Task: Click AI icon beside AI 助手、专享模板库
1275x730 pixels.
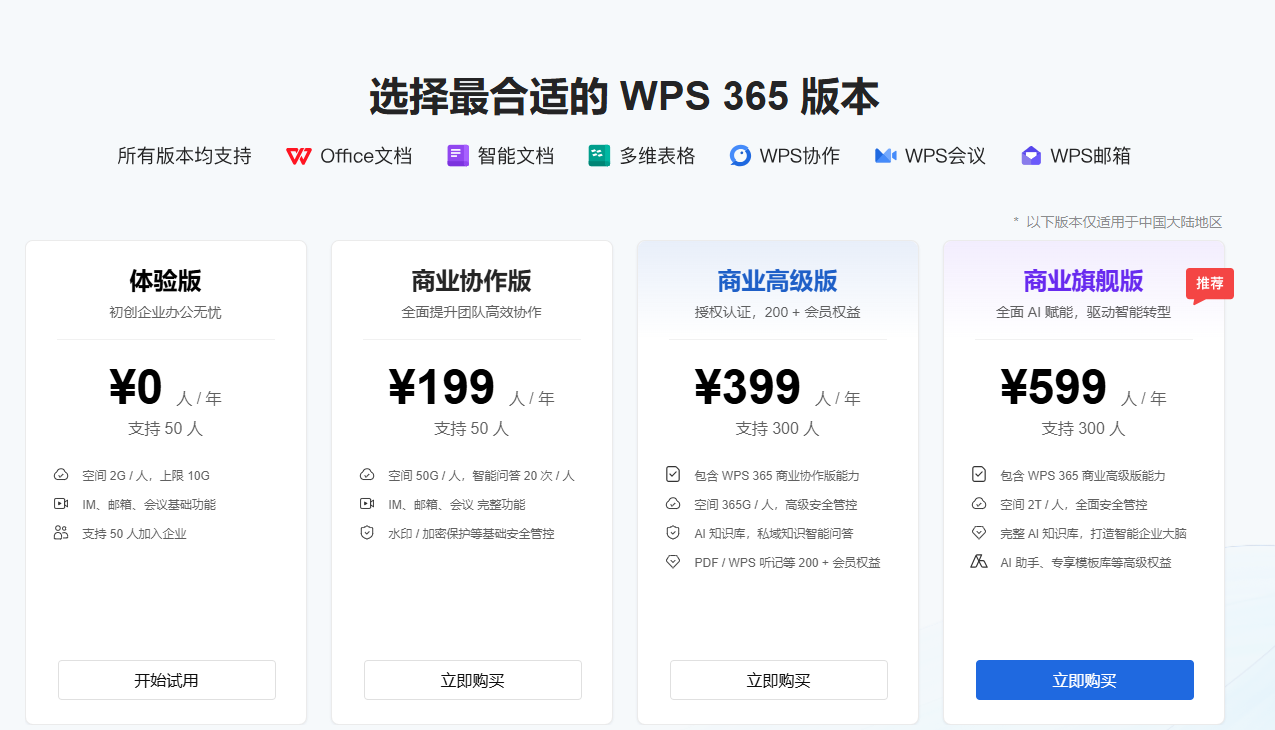Action: pyautogui.click(x=979, y=562)
